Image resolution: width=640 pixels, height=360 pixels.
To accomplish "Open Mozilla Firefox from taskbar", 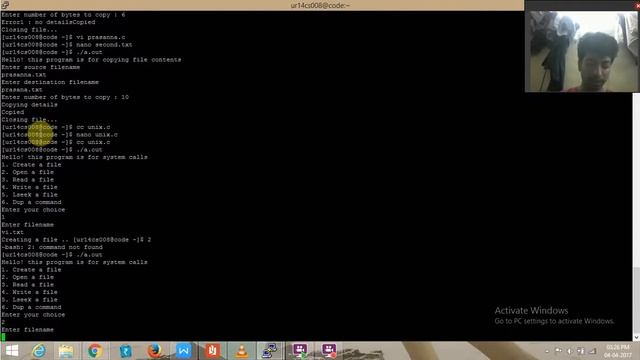I will coord(155,351).
